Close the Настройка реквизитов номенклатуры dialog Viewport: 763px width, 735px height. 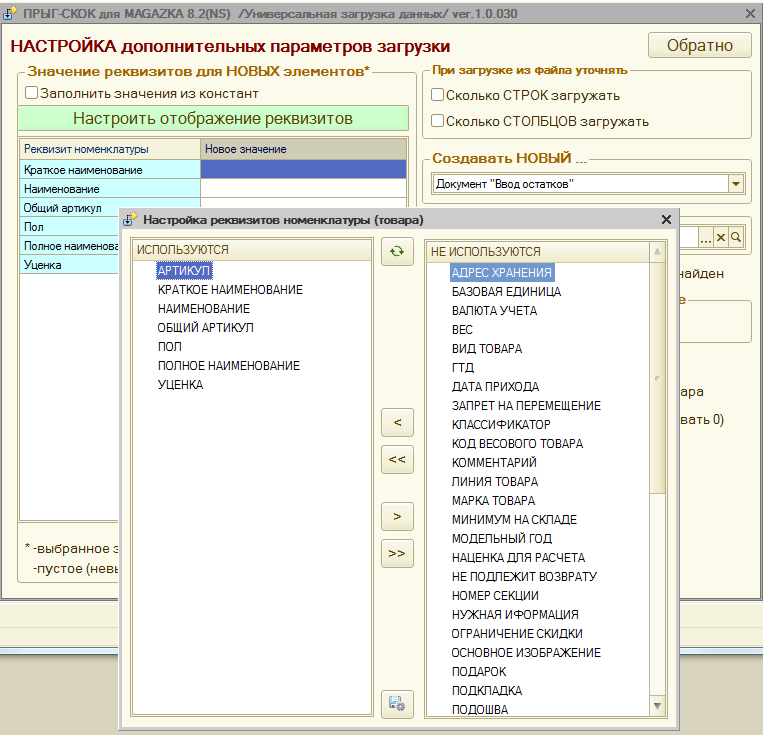[x=666, y=220]
